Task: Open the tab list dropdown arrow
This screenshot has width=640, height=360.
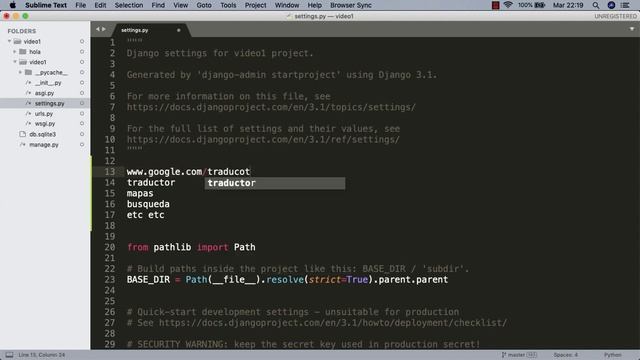Action: point(631,29)
